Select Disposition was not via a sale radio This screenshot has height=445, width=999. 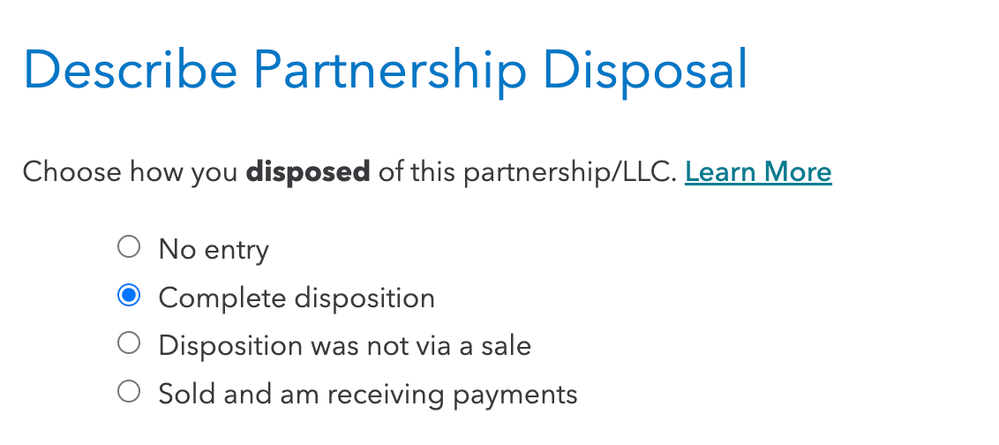[x=129, y=343]
